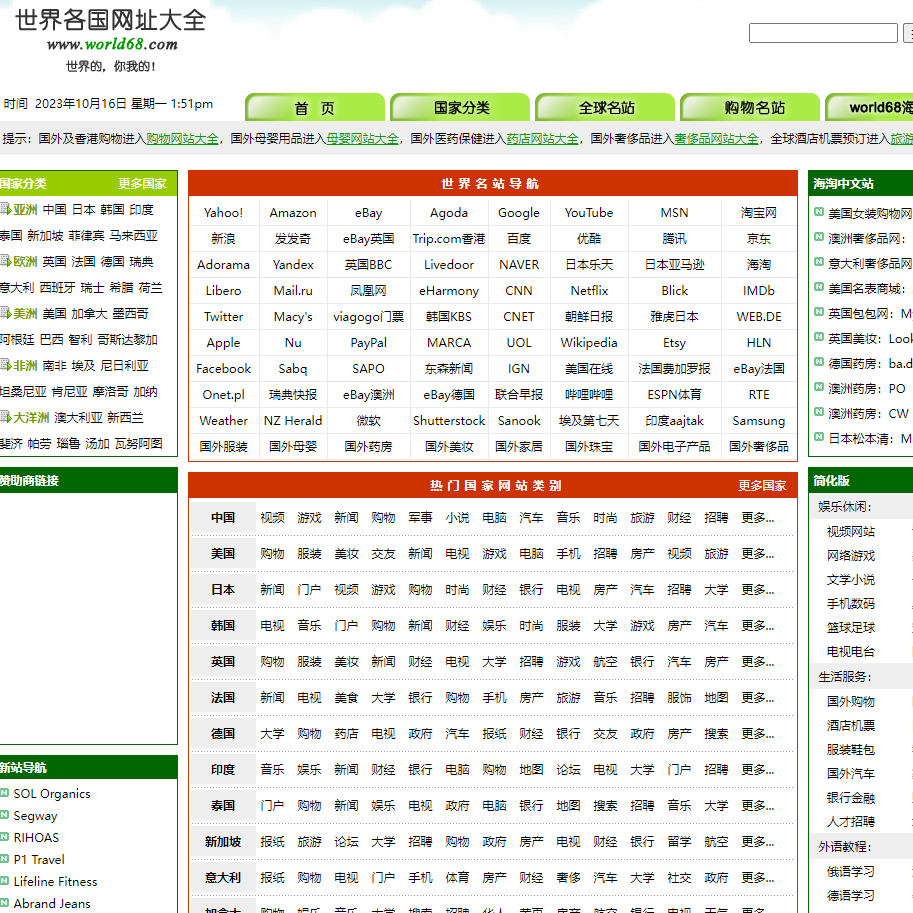Open the 马来西亚 country link
The height and width of the screenshot is (913, 913).
point(133,235)
